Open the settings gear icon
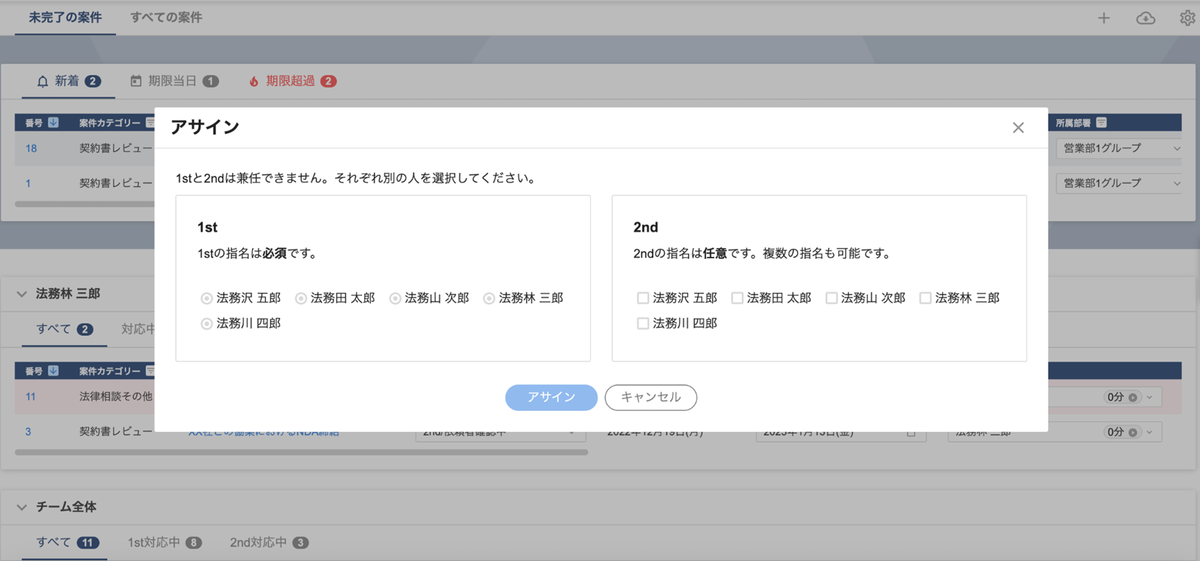 click(x=1188, y=18)
